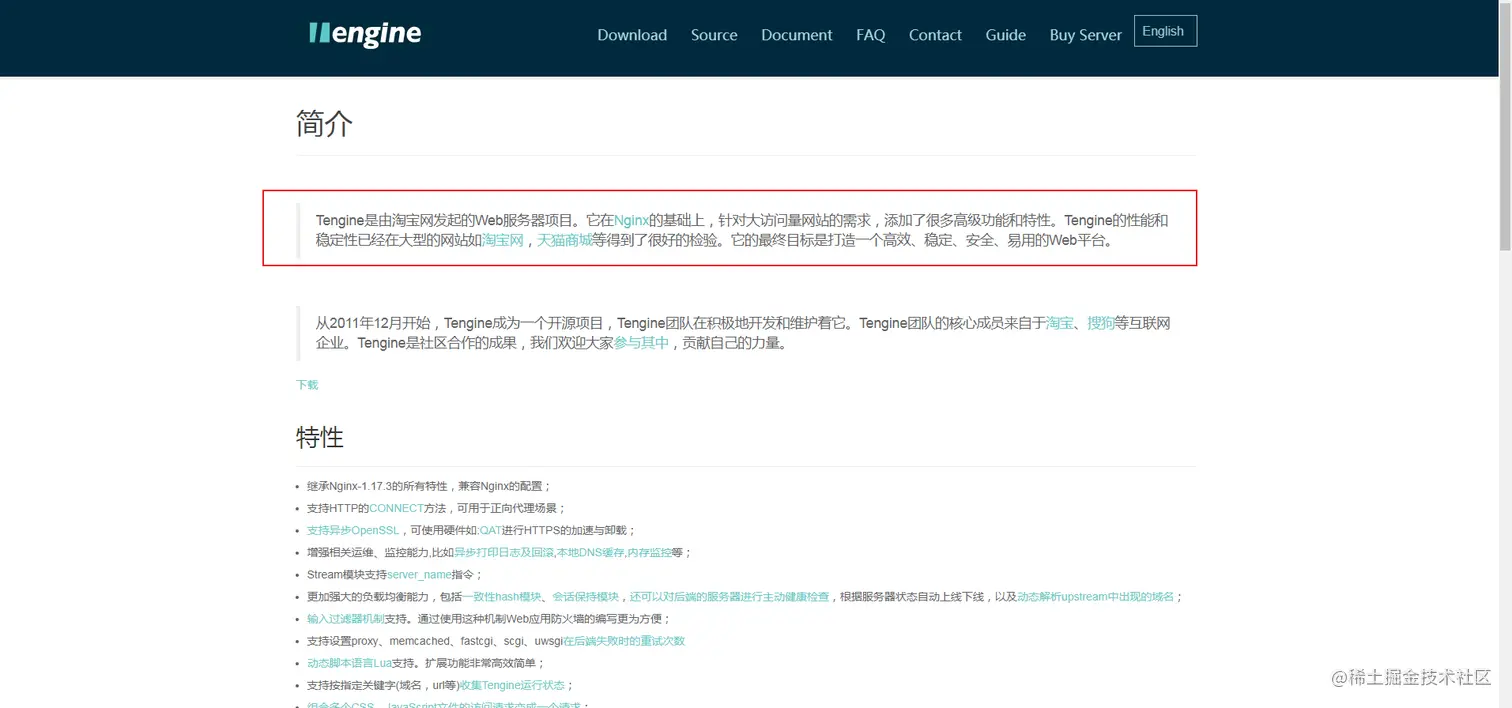
Task: Open the Guide nav item
Action: pyautogui.click(x=1006, y=35)
